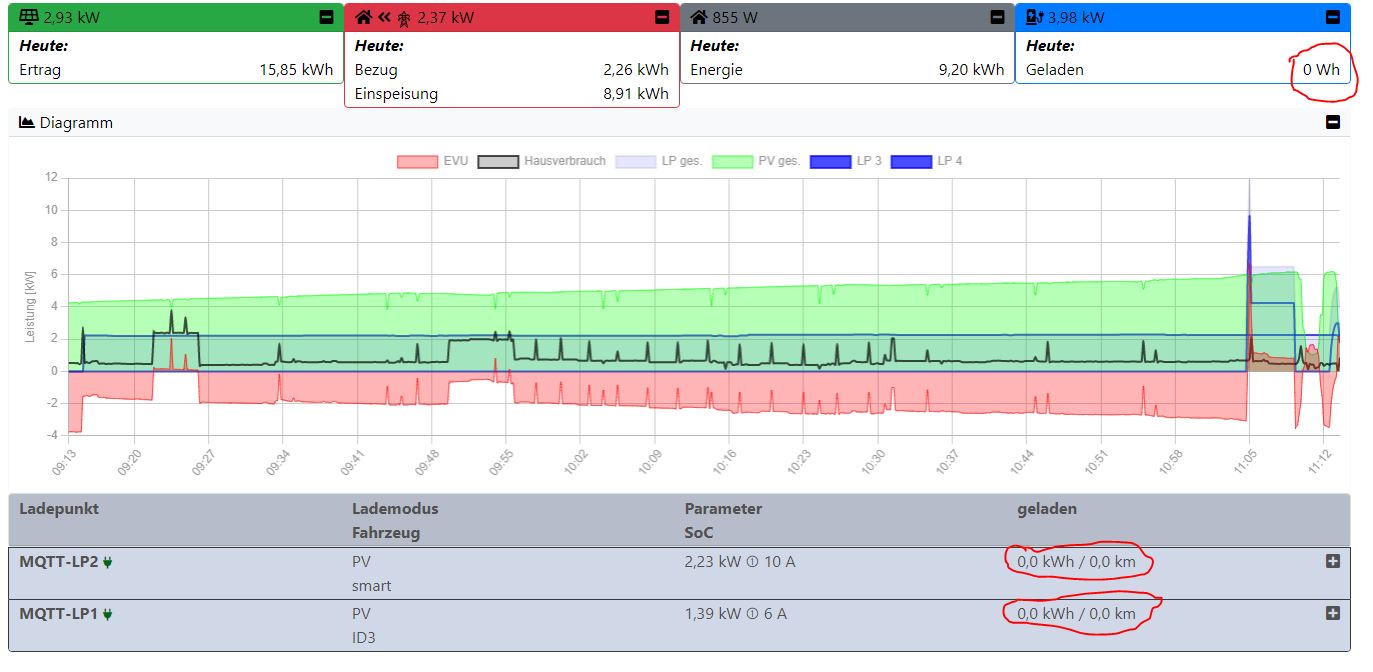Click PV charge mode for MQTT-LP1
The height and width of the screenshot is (672, 1373).
coord(361,613)
